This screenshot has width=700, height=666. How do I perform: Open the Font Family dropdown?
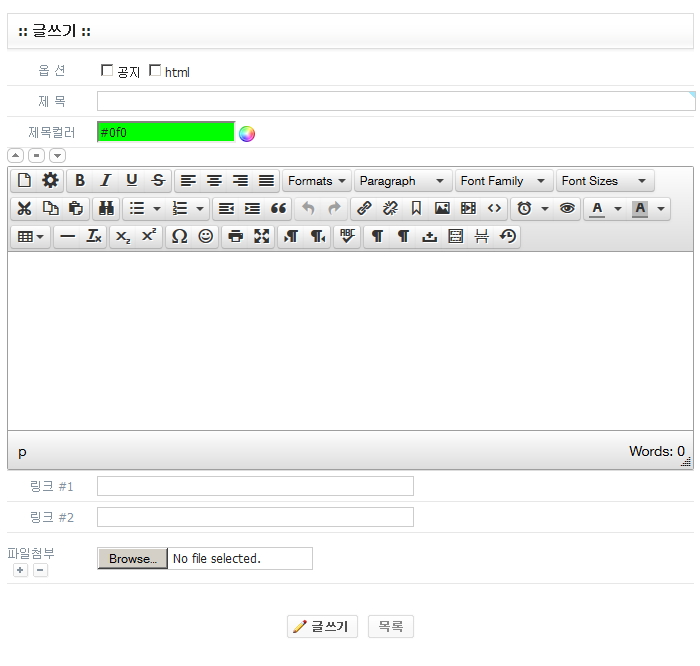coord(504,181)
